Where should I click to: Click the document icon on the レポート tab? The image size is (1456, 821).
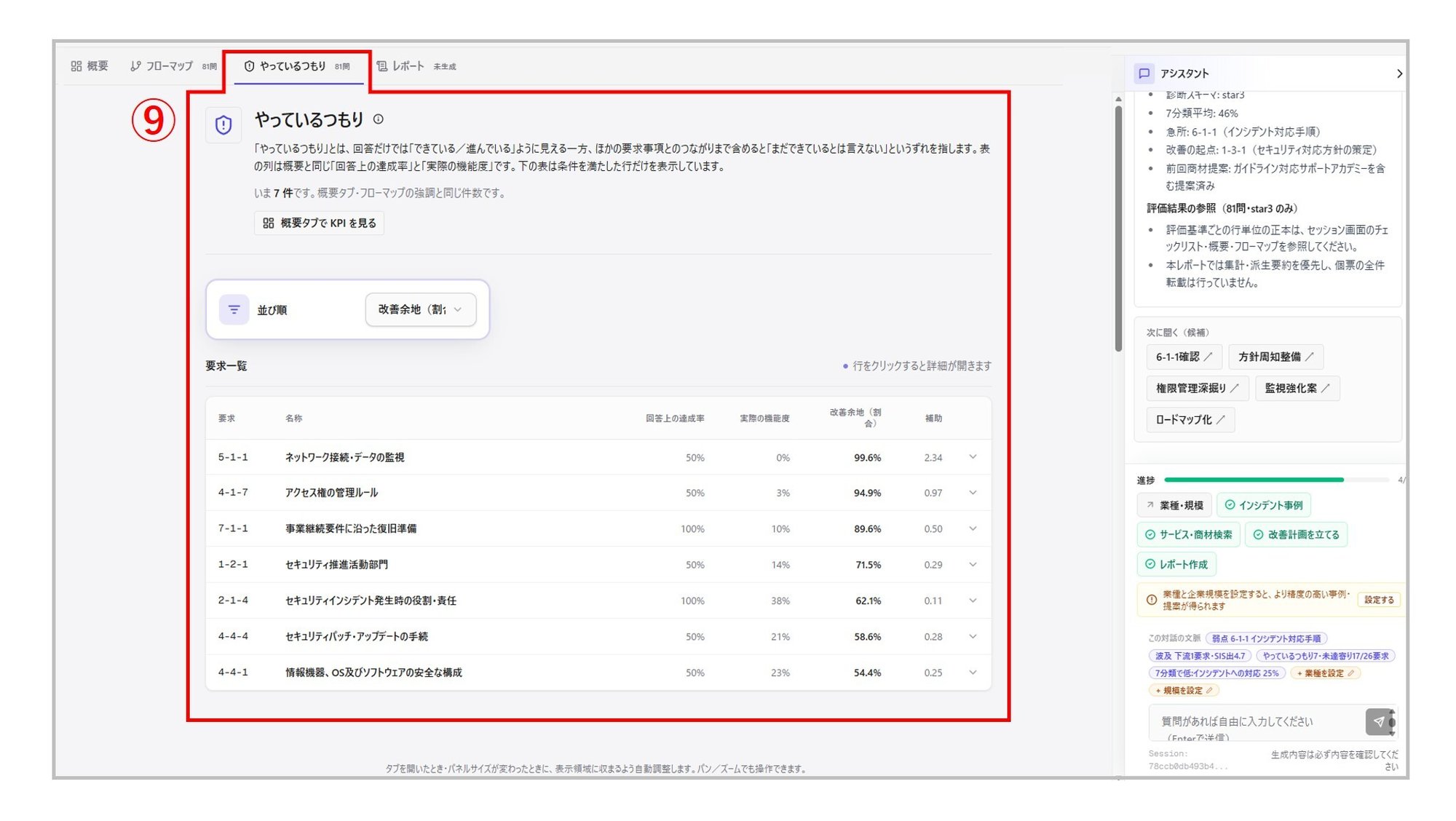tap(381, 66)
